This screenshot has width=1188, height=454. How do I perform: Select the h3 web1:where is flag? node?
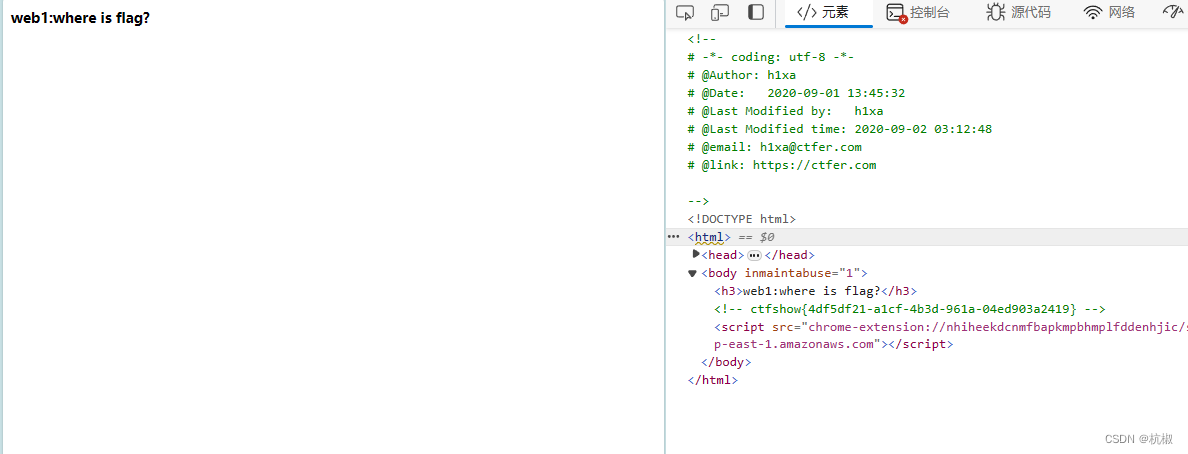[816, 291]
